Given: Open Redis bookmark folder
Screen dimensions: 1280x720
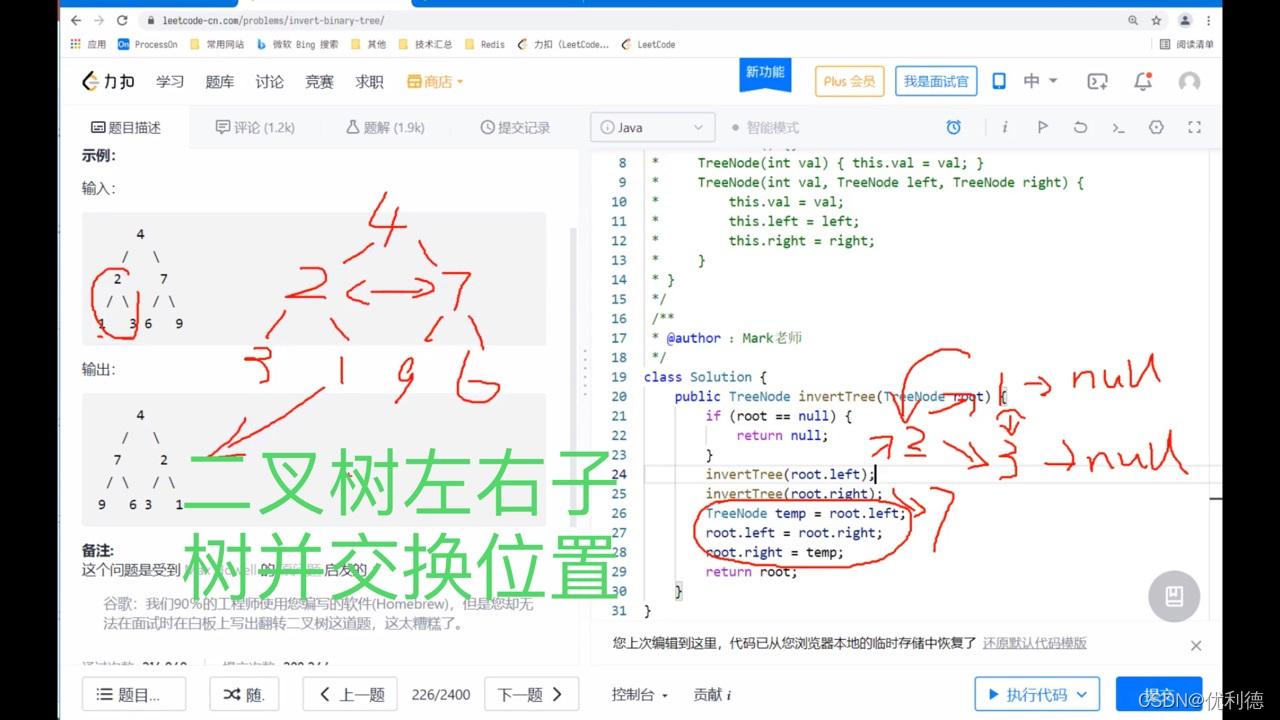Looking at the screenshot, I should click(485, 44).
